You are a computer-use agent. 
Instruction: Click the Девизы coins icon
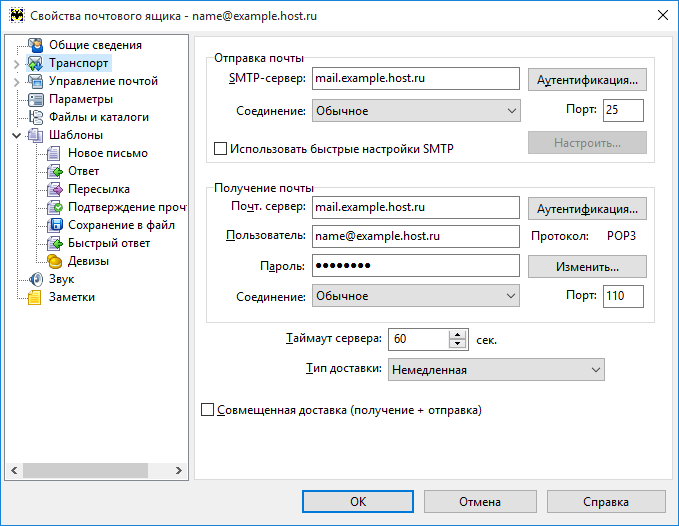(55, 261)
